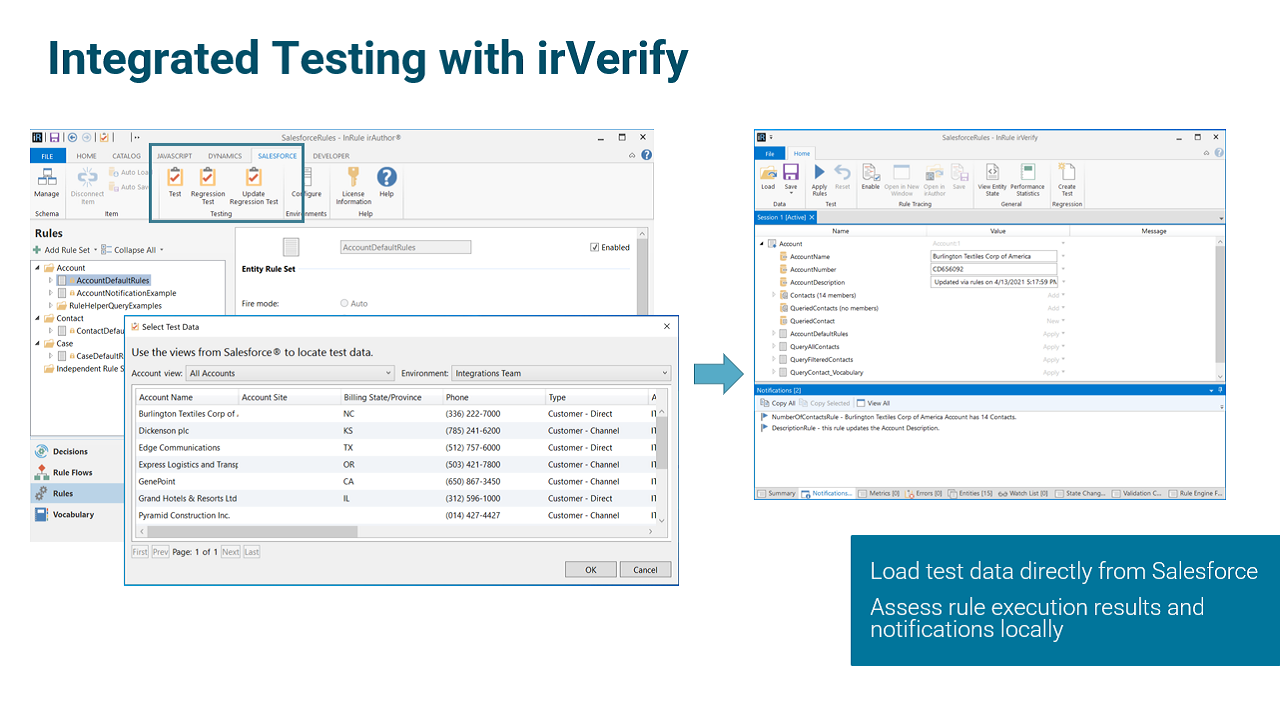Open the Errors [0] bottom tab
Viewport: 1280px width, 720px height.
924,493
